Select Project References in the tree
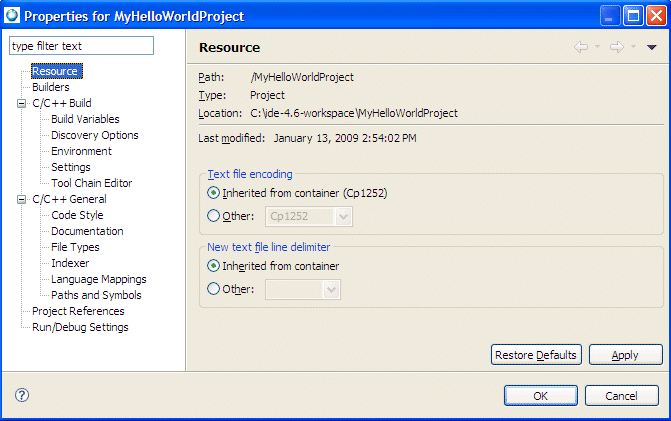This screenshot has height=421, width=671. click(x=78, y=311)
